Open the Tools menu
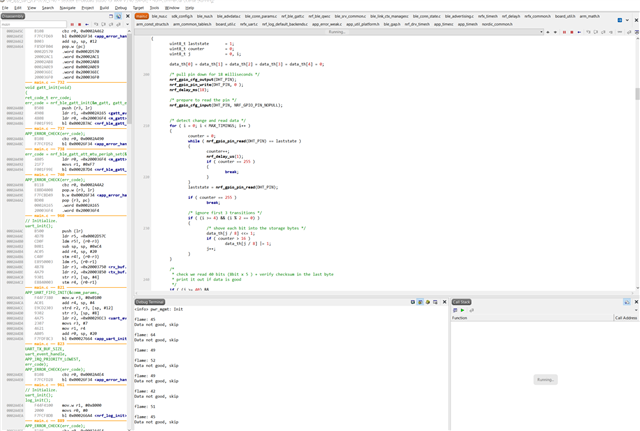 tap(154, 8)
